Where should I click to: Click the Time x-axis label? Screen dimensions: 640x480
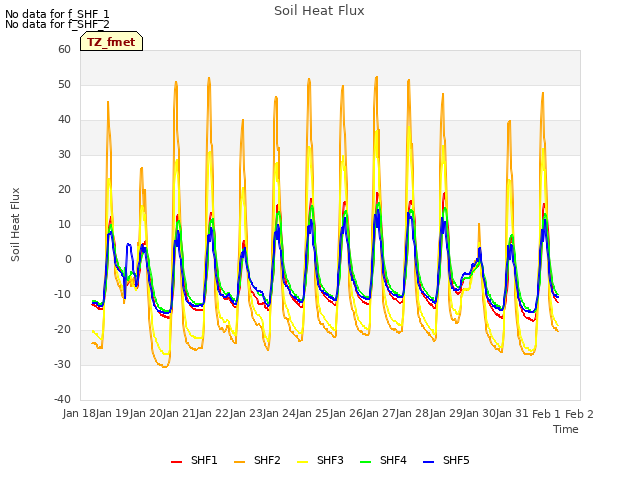pyautogui.click(x=566, y=429)
